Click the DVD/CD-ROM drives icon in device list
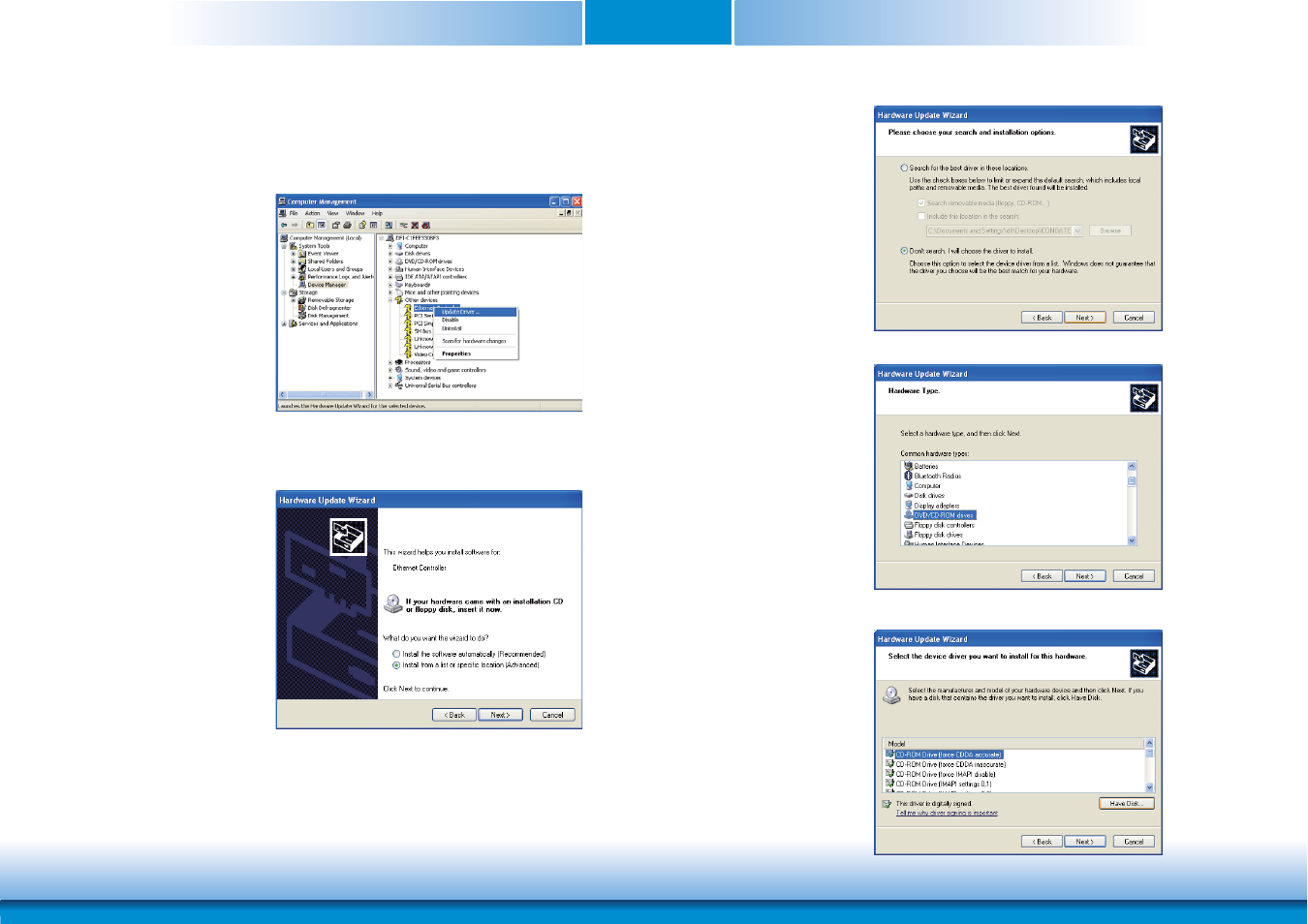The width and height of the screenshot is (1308, 924). (x=399, y=262)
